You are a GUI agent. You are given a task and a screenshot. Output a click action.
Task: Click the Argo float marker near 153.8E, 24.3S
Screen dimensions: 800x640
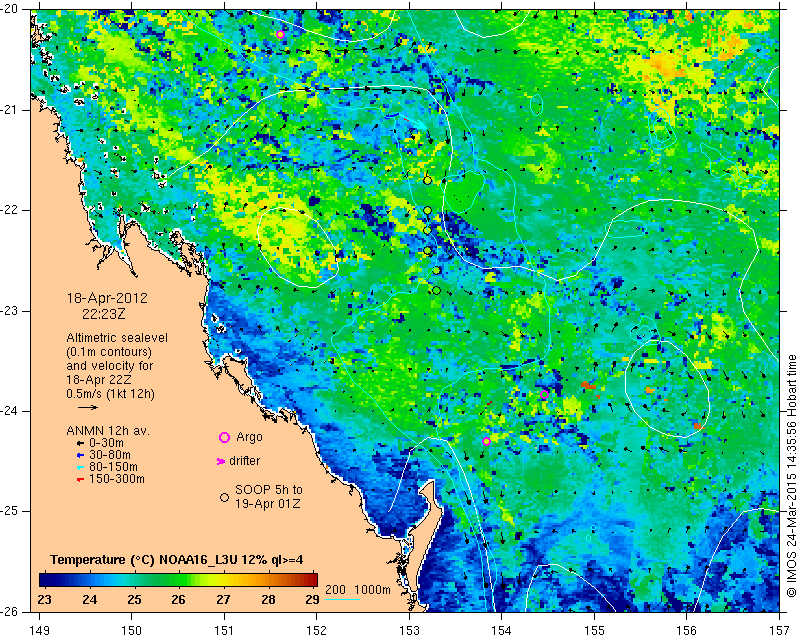pos(486,441)
